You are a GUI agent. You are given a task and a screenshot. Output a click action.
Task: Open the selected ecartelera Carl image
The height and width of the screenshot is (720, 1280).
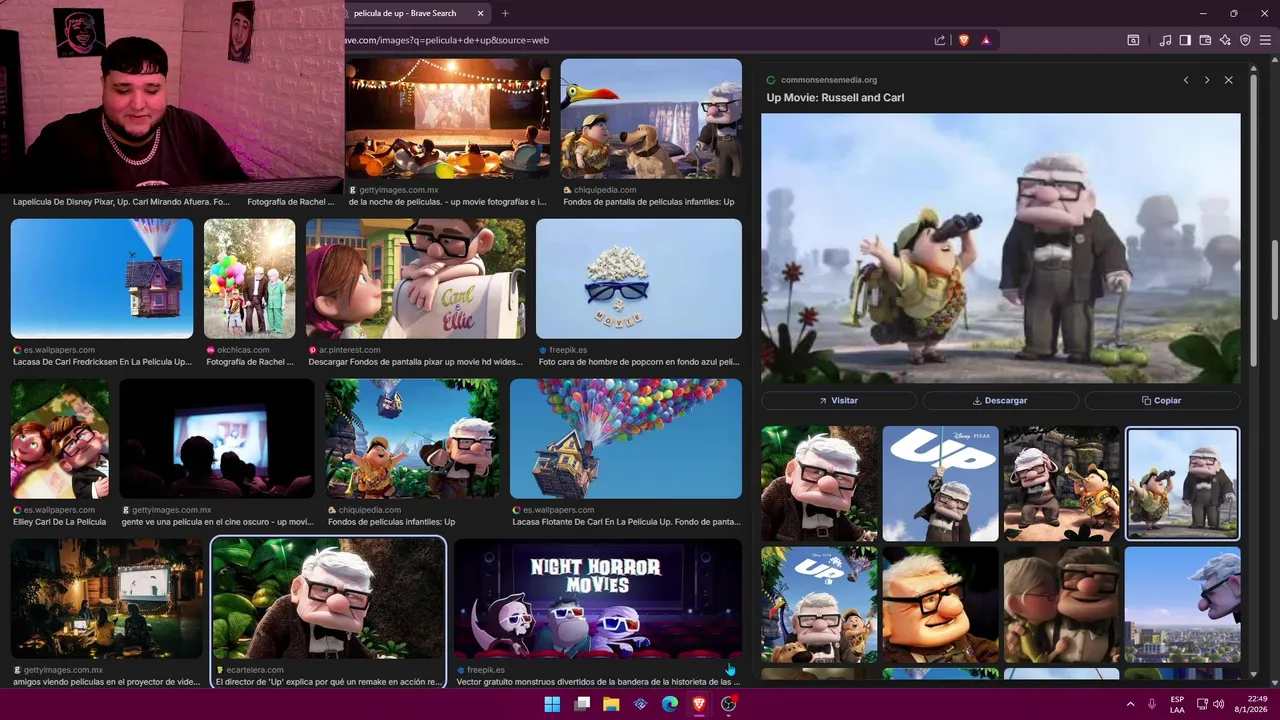pos(328,599)
